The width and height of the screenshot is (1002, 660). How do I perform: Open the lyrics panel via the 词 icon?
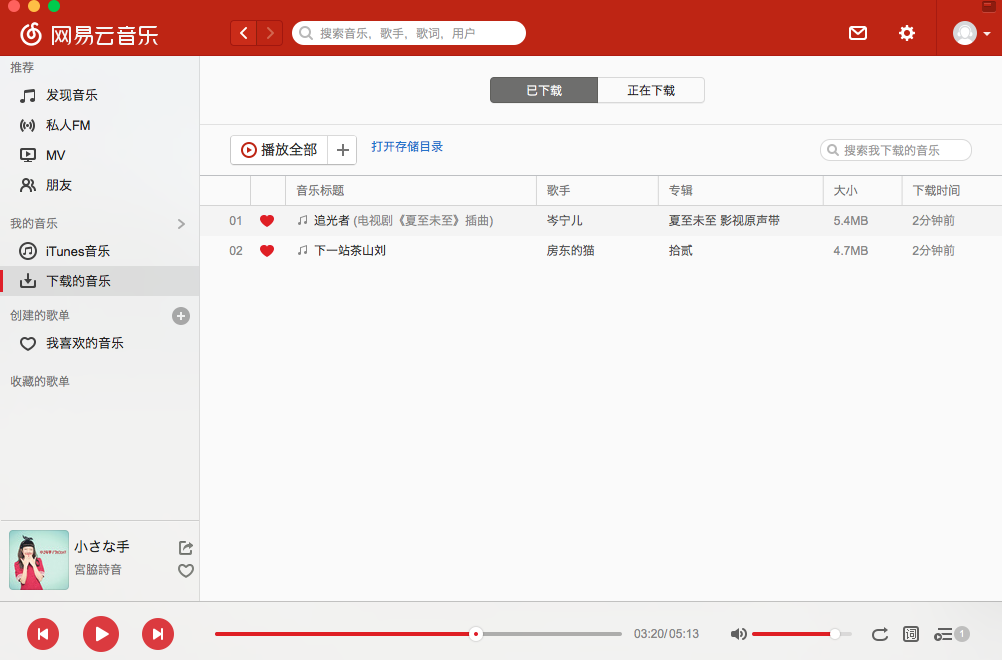[911, 634]
